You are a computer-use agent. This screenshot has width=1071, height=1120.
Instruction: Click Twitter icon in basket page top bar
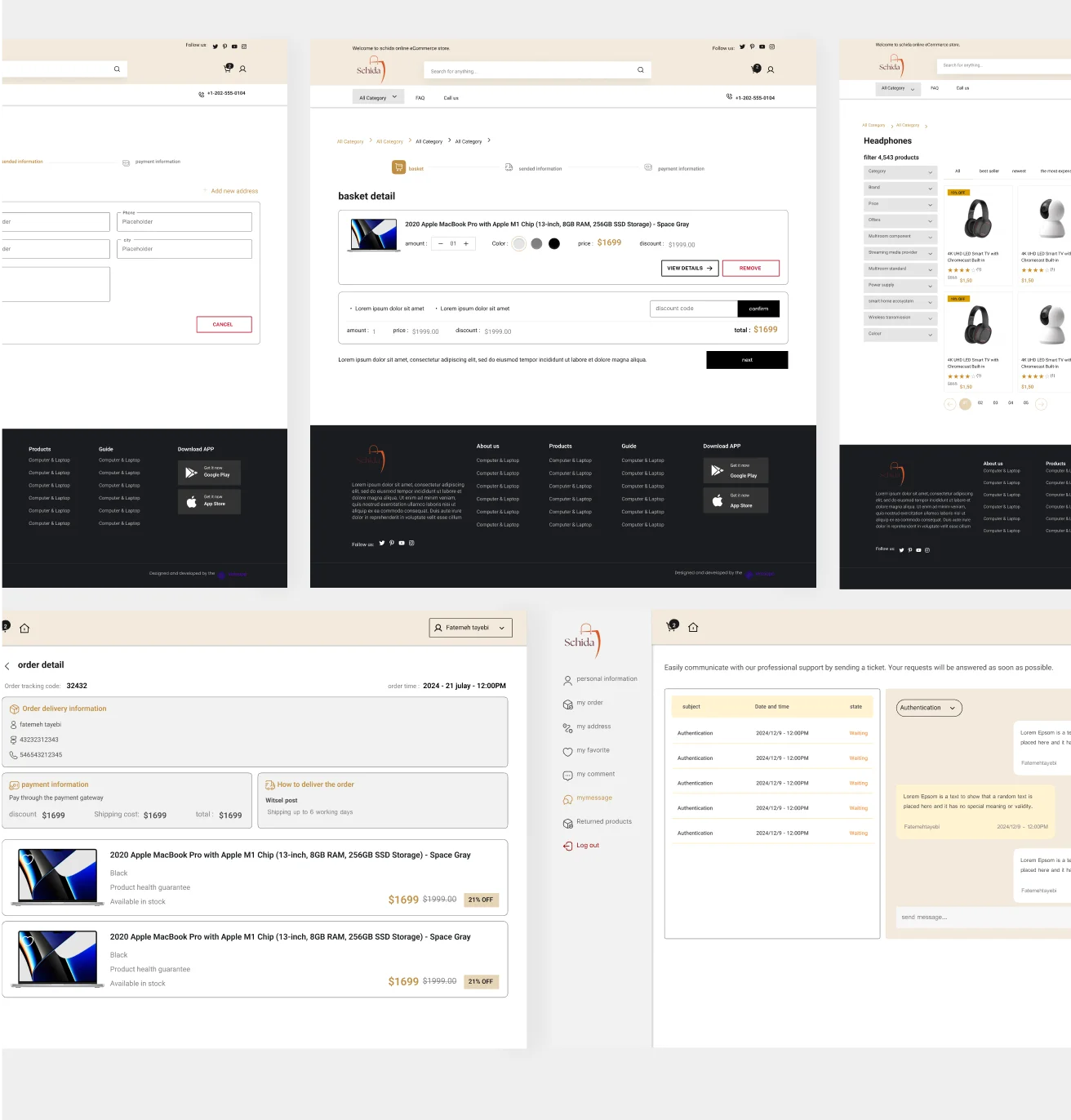coord(742,47)
